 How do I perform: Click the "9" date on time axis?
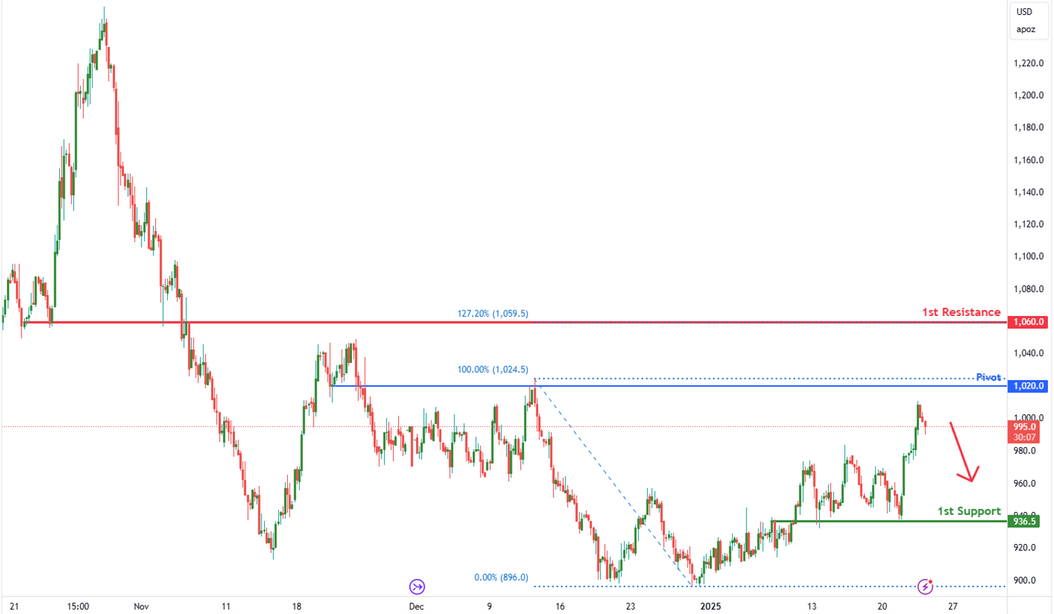click(x=489, y=606)
